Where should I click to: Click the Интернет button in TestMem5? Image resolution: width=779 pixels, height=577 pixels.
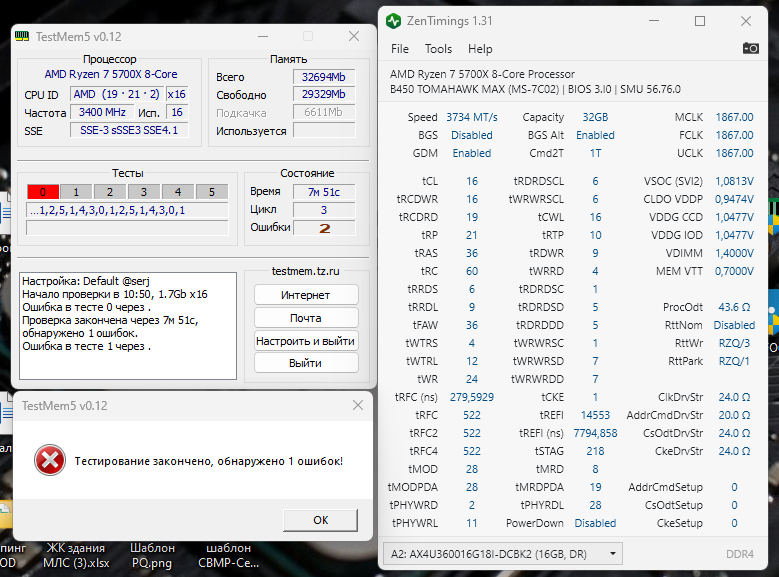click(x=306, y=295)
